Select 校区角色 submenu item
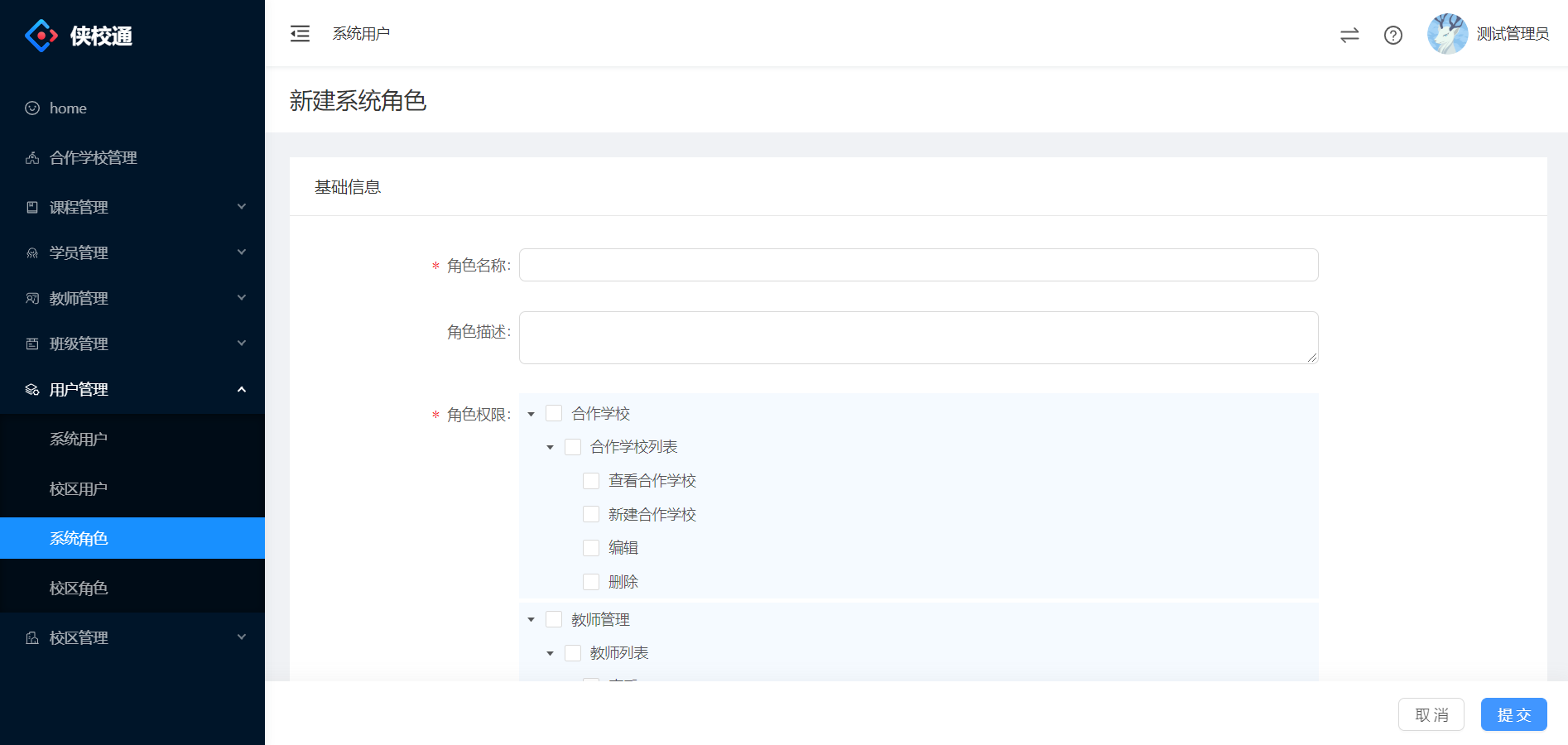The width and height of the screenshot is (1568, 745). pyautogui.click(x=132, y=588)
